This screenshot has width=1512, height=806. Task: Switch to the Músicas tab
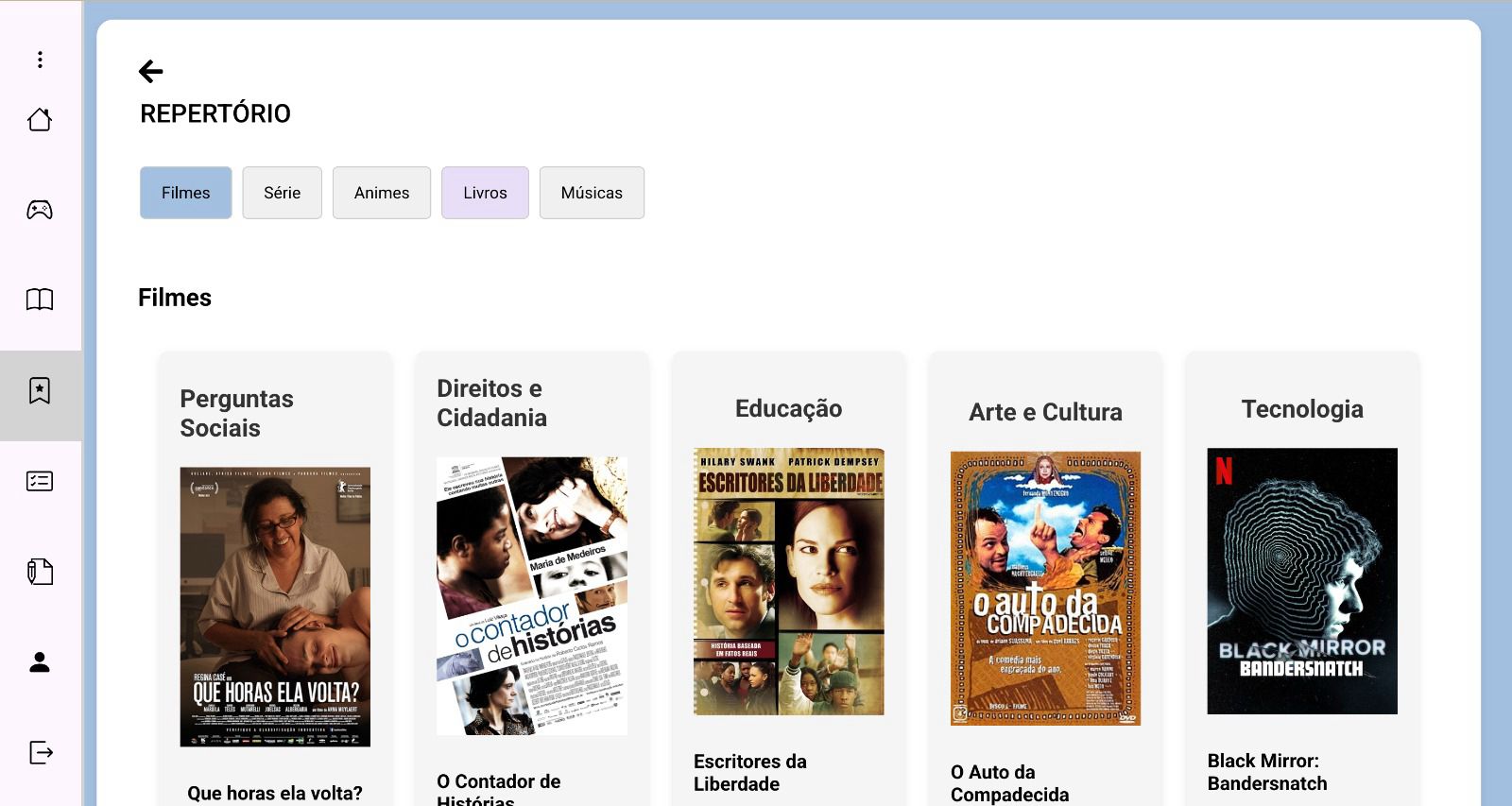592,193
